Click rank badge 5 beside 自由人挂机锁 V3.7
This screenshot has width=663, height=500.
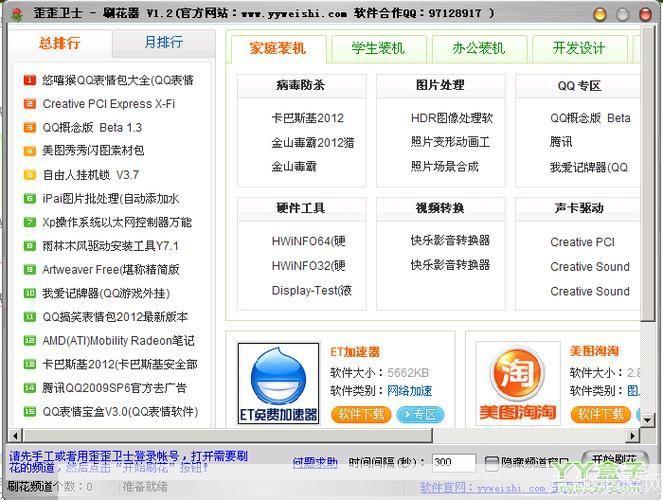tap(30, 175)
